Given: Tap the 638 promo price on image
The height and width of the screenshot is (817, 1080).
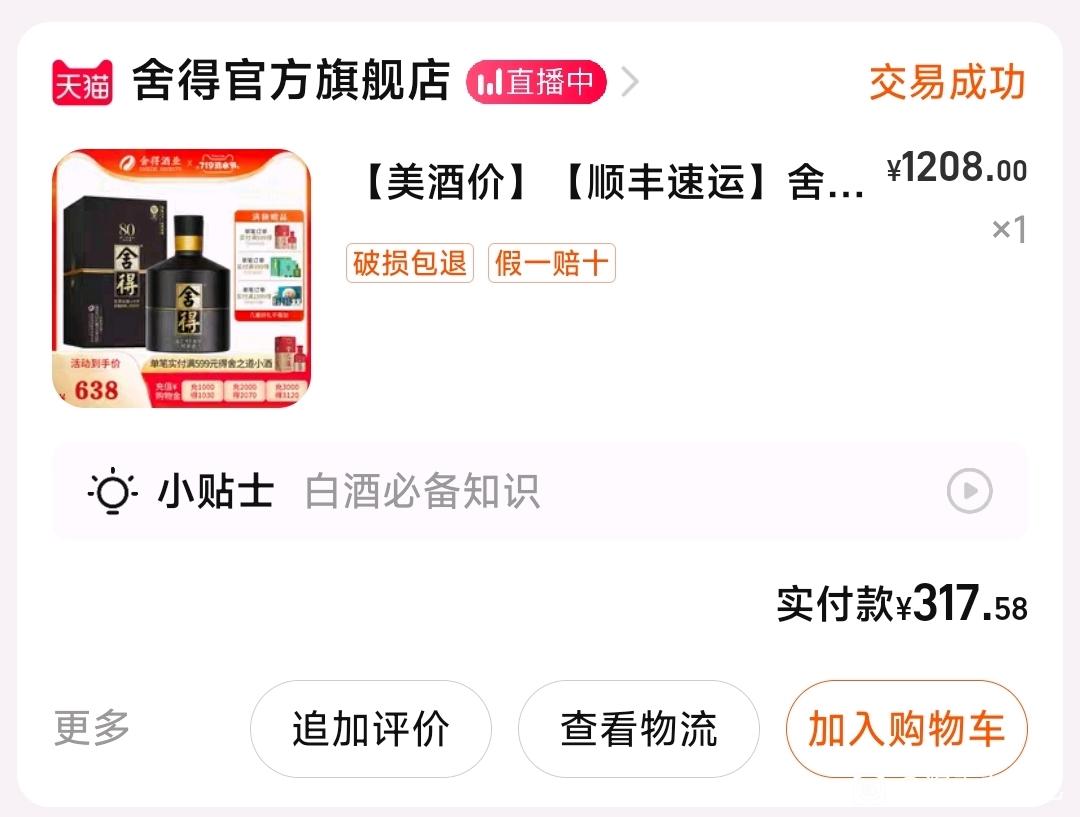Looking at the screenshot, I should coord(96,390).
